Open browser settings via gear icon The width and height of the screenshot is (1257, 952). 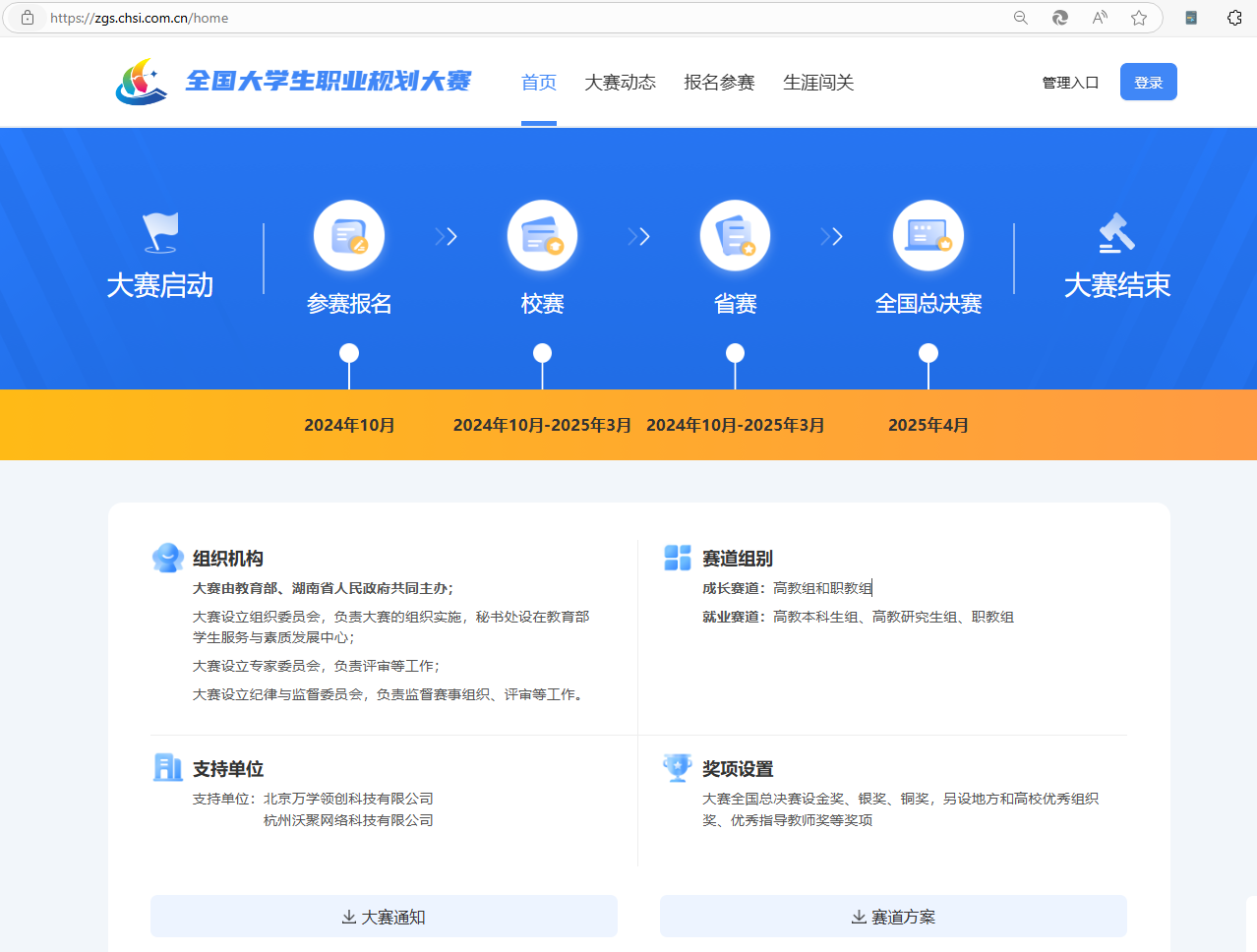click(1234, 17)
